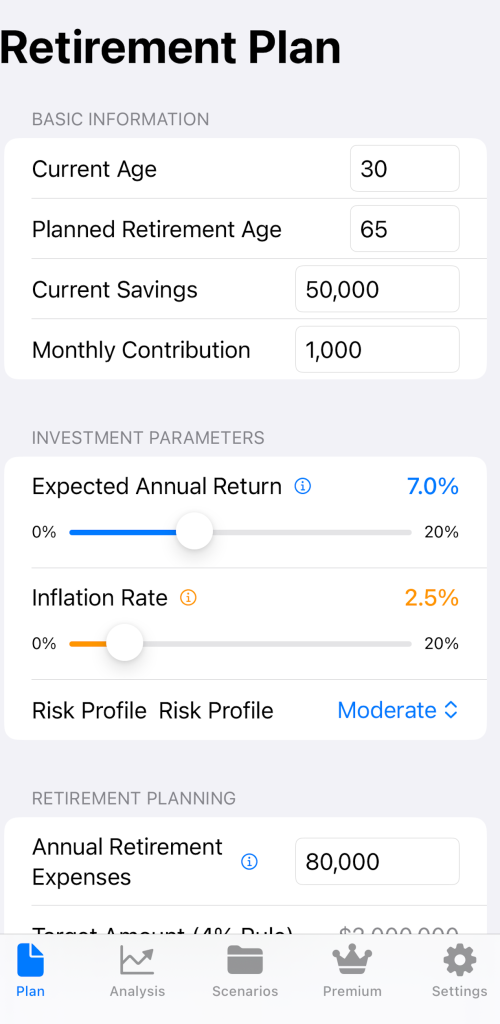Open the Analysis chart tab icon
500x1024 pixels.
click(x=137, y=961)
